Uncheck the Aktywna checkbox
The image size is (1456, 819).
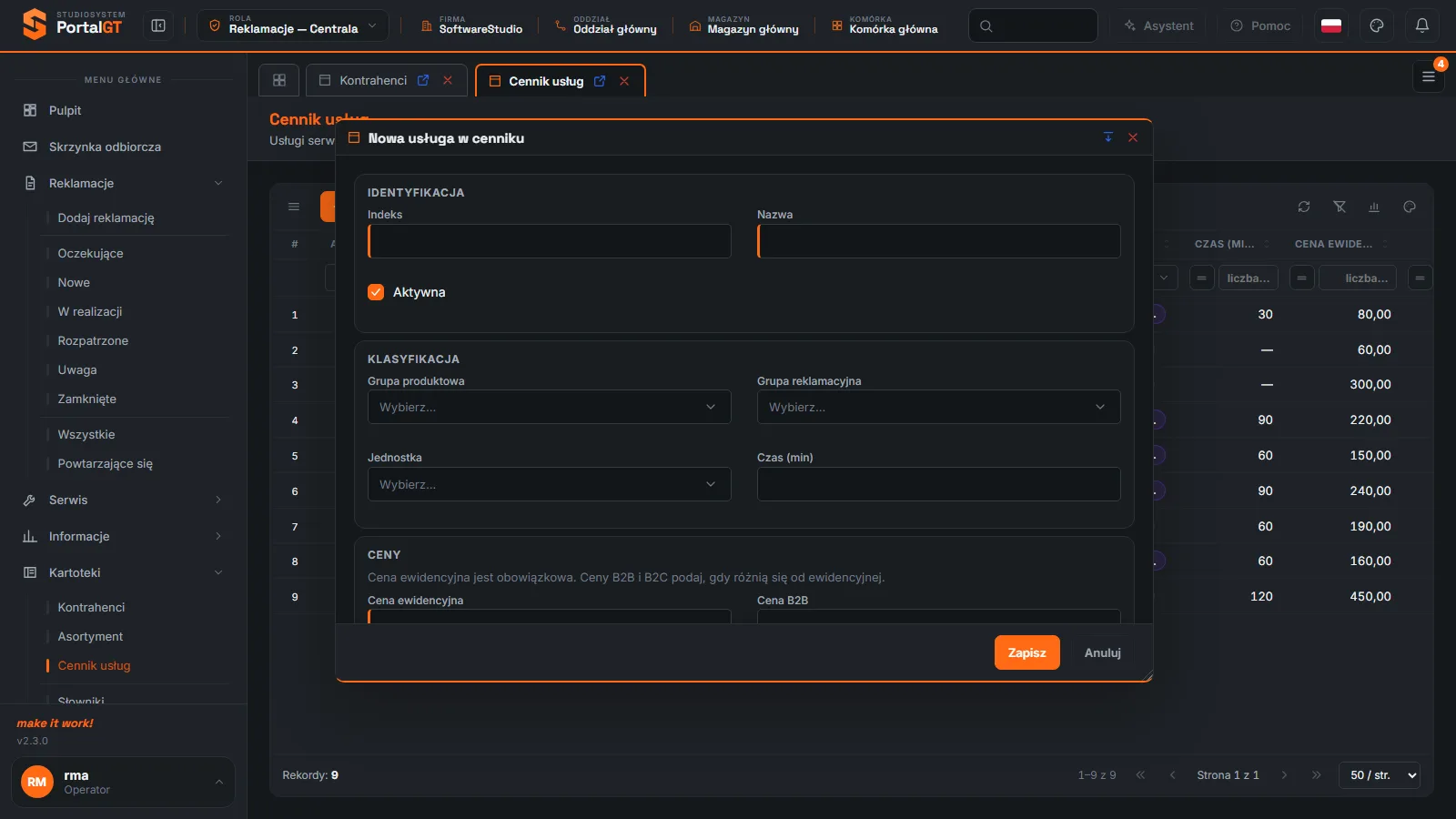click(x=376, y=292)
